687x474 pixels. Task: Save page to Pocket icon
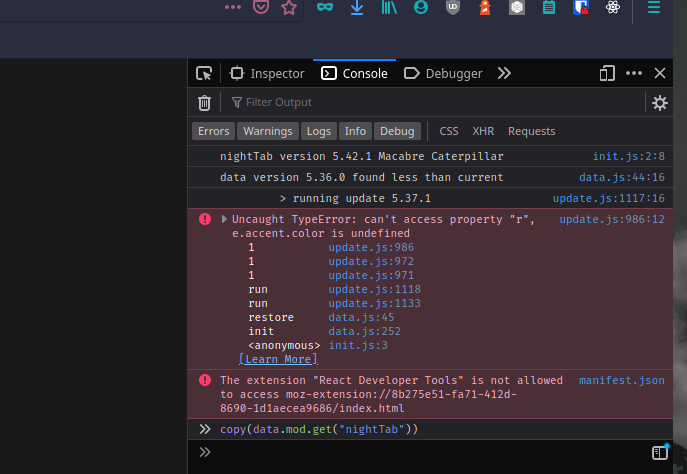(261, 7)
